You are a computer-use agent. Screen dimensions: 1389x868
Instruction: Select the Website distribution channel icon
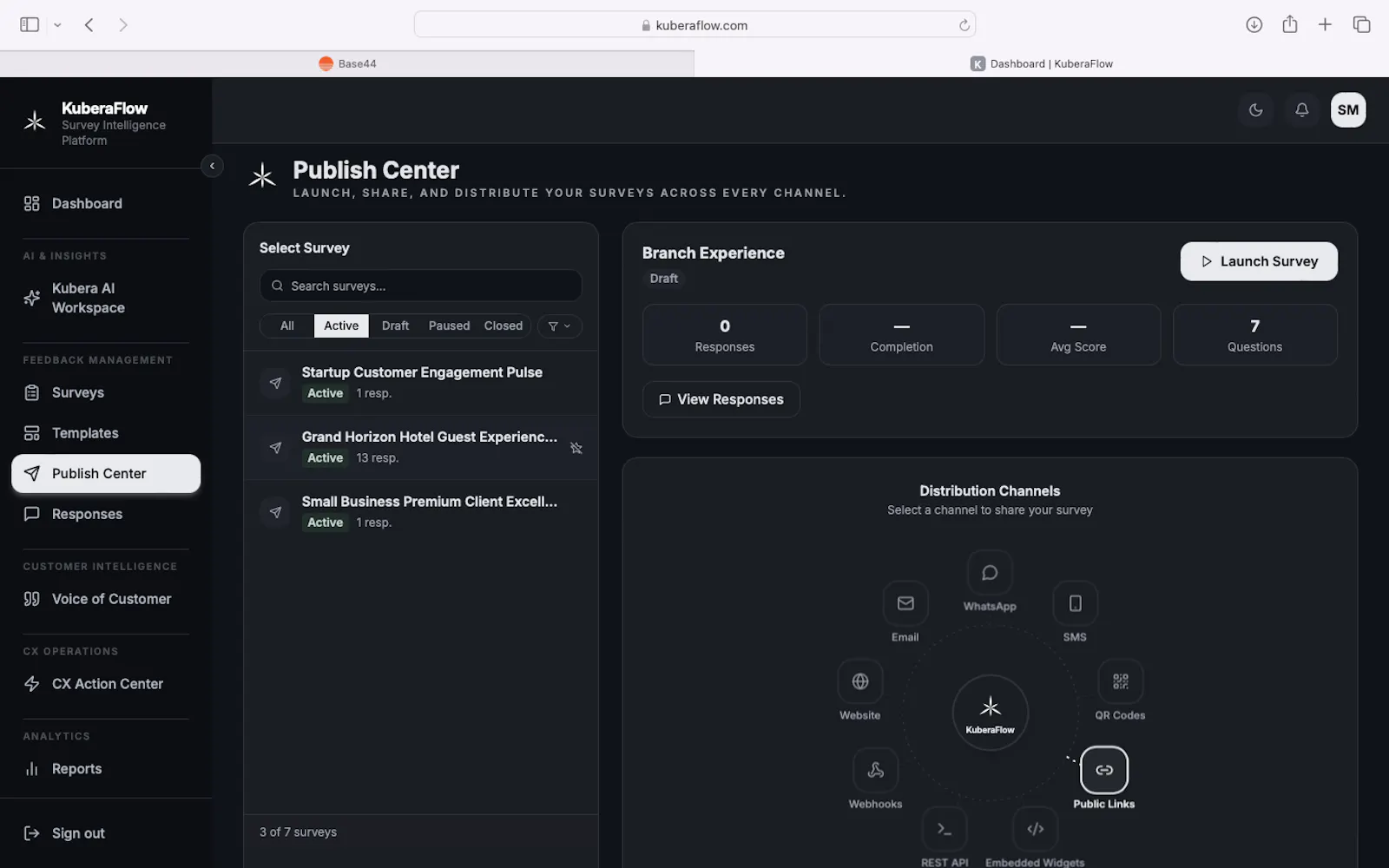(860, 681)
